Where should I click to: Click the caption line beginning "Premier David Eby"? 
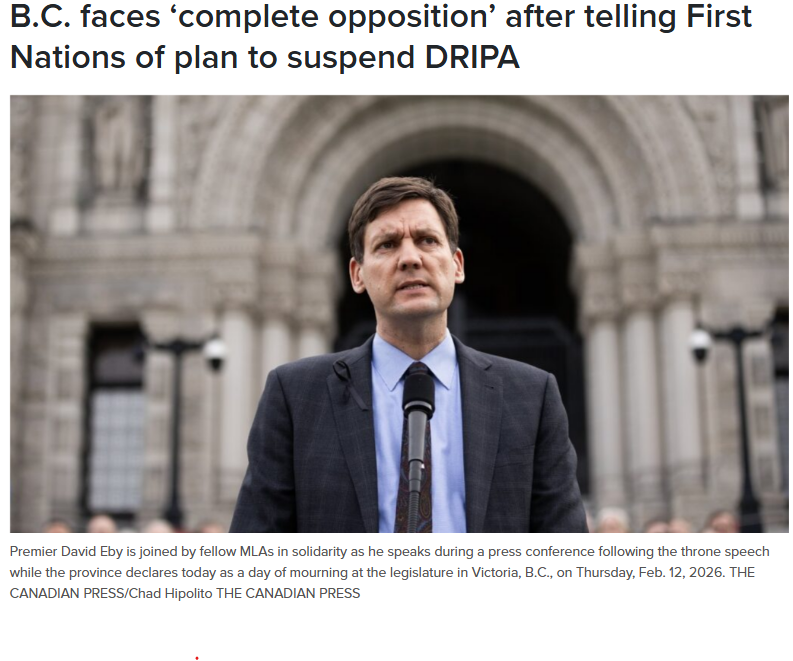pyautogui.click(x=389, y=551)
